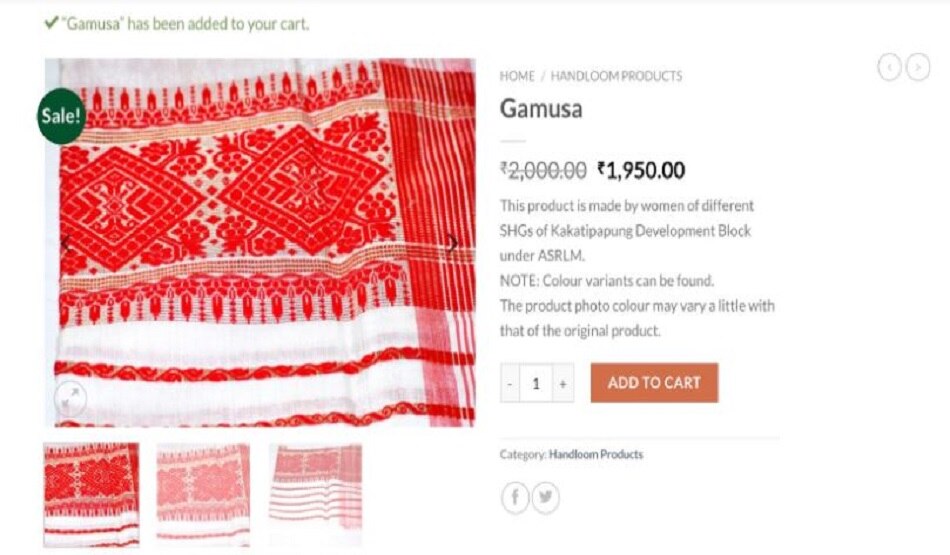
Task: Show the next image in the gallery
Action: pyautogui.click(x=453, y=244)
